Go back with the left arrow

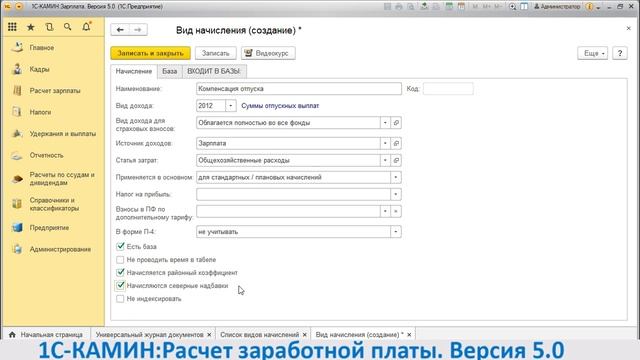[x=120, y=30]
